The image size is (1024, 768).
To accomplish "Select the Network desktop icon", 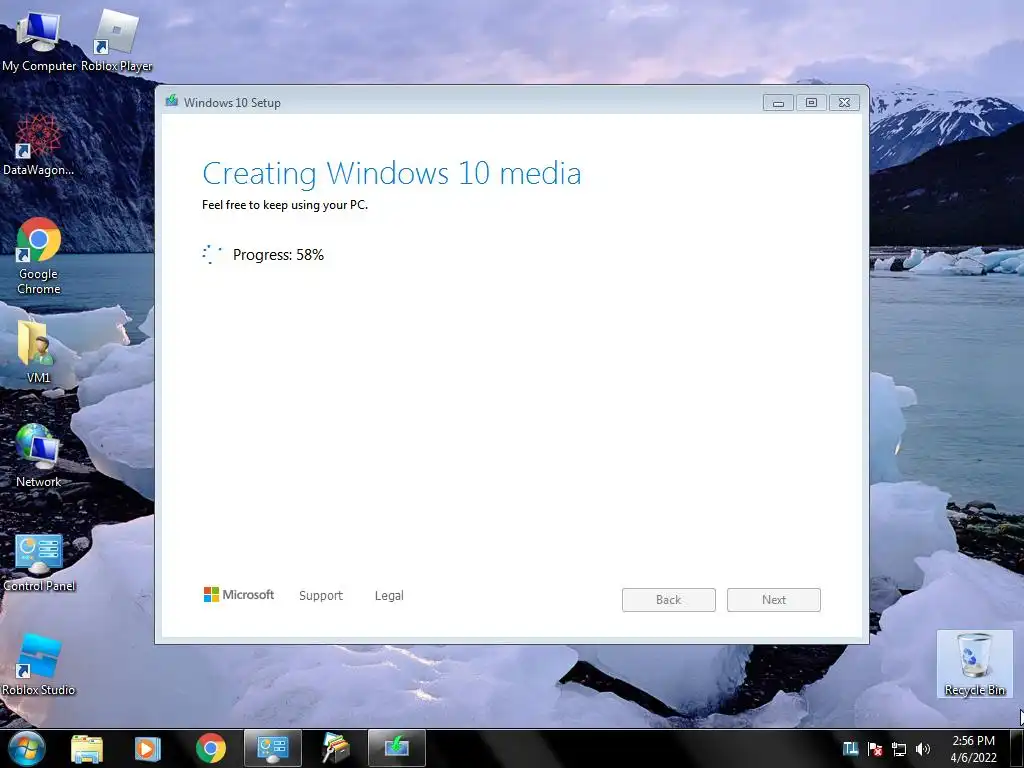I will (38, 455).
